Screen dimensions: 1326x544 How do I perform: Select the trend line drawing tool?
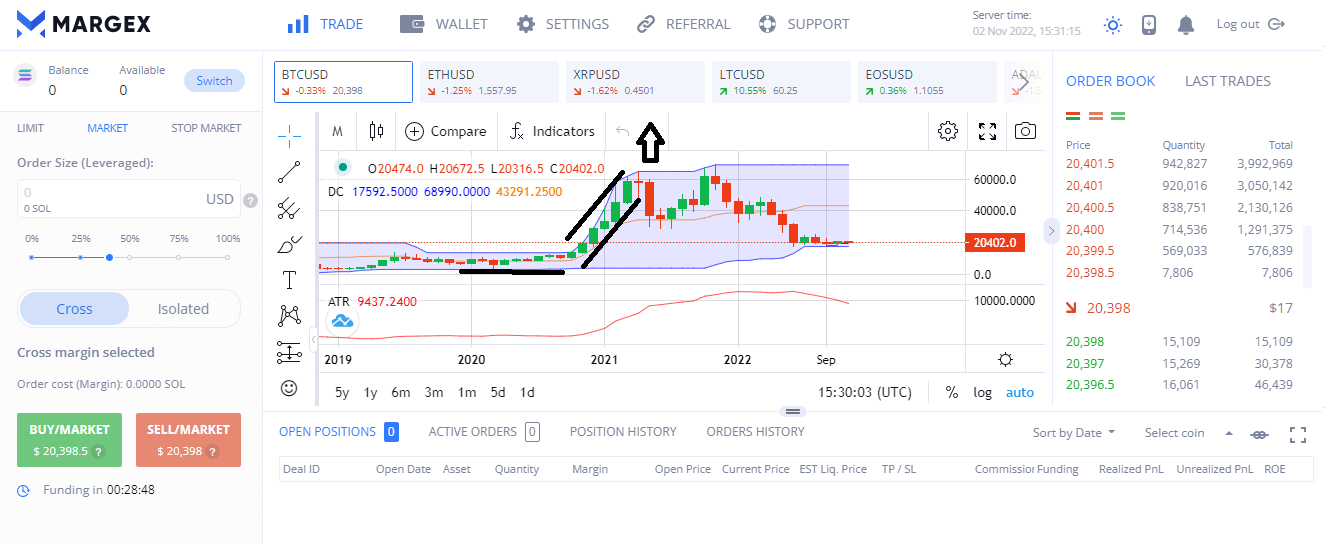pos(289,172)
